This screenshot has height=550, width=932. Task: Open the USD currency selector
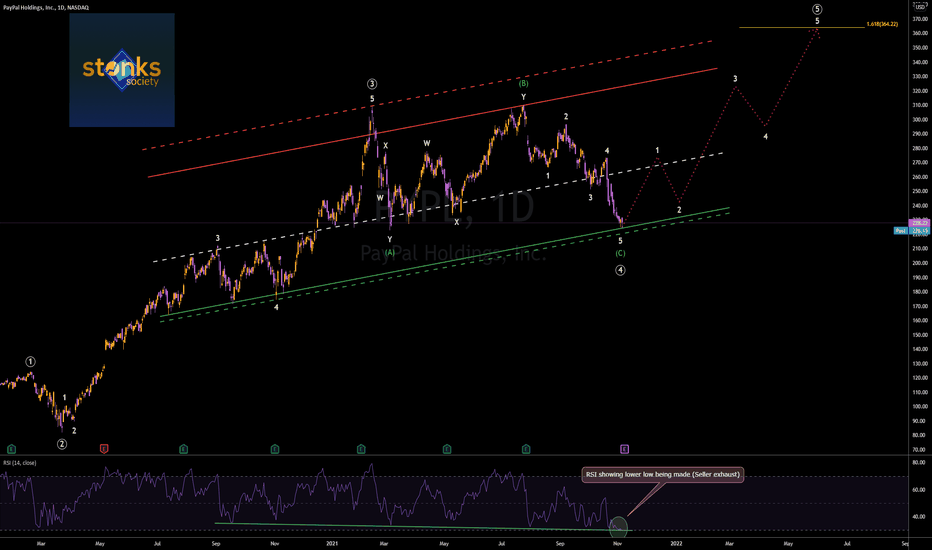[920, 7]
